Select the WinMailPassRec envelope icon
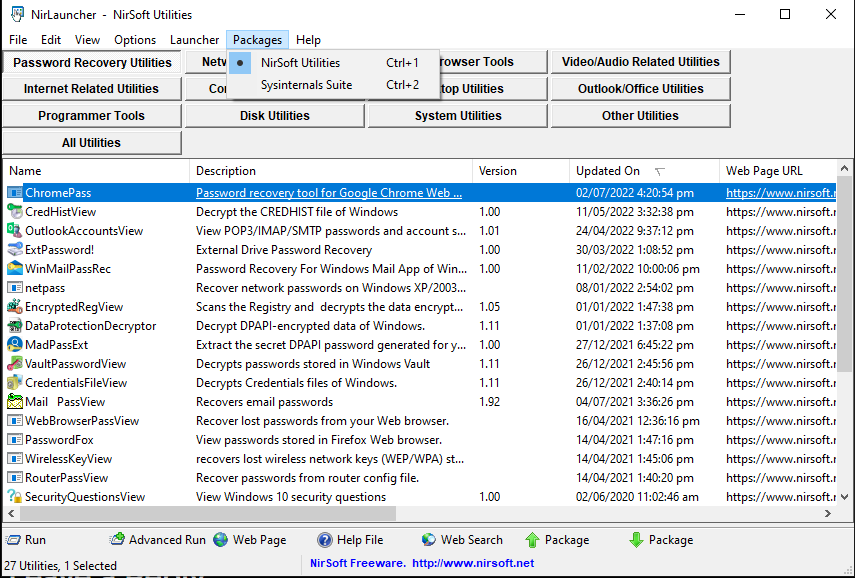The image size is (855, 578). click(15, 269)
